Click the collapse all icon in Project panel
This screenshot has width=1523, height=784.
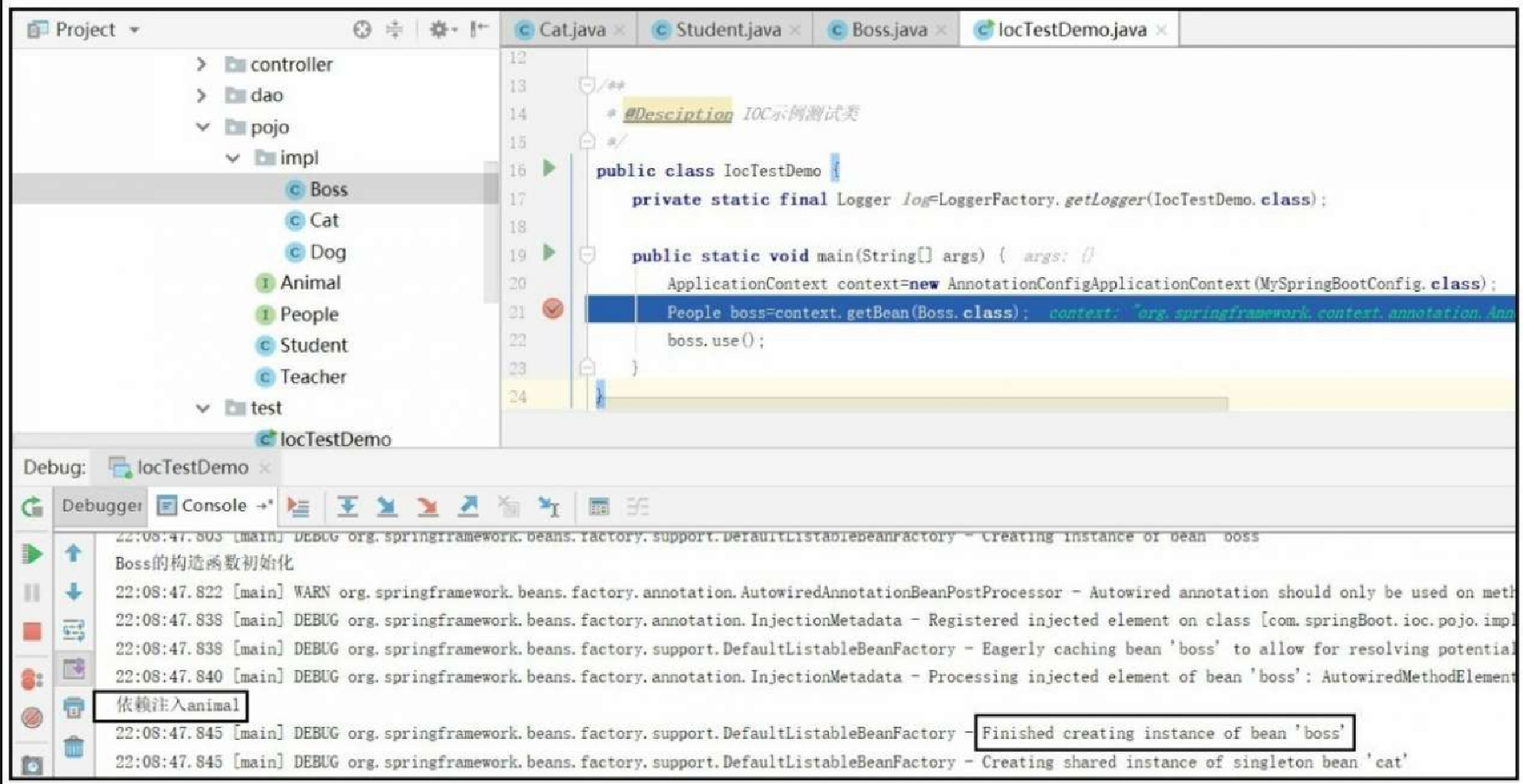click(394, 30)
